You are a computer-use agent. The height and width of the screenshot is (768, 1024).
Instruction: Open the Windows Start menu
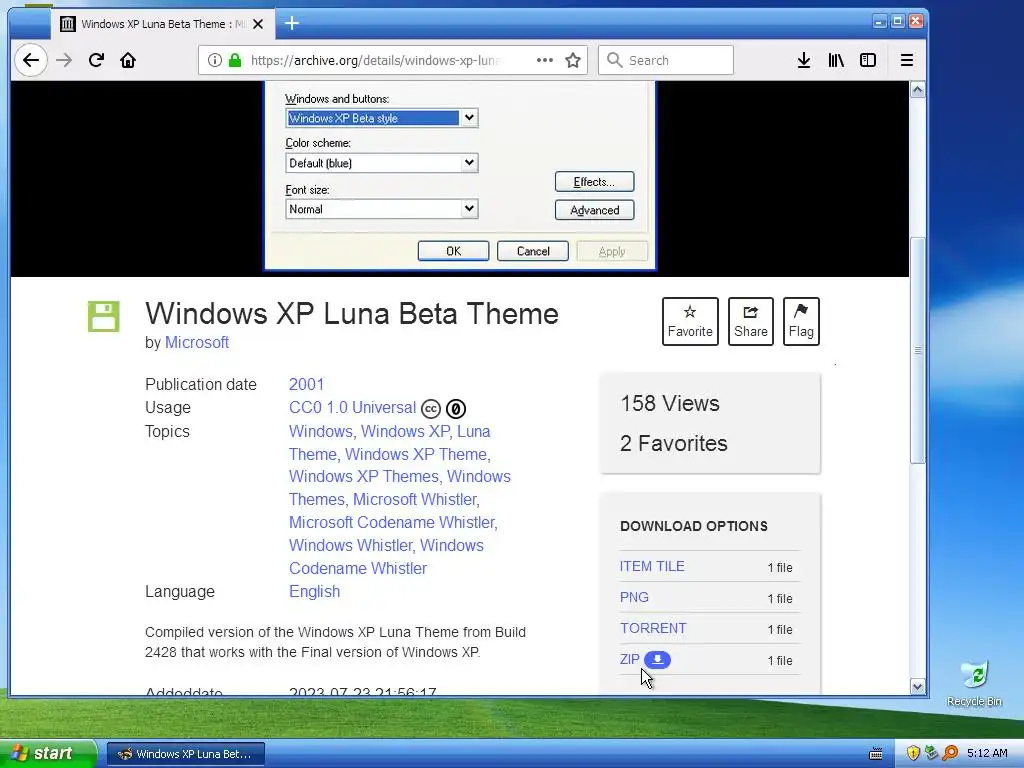[x=49, y=753]
